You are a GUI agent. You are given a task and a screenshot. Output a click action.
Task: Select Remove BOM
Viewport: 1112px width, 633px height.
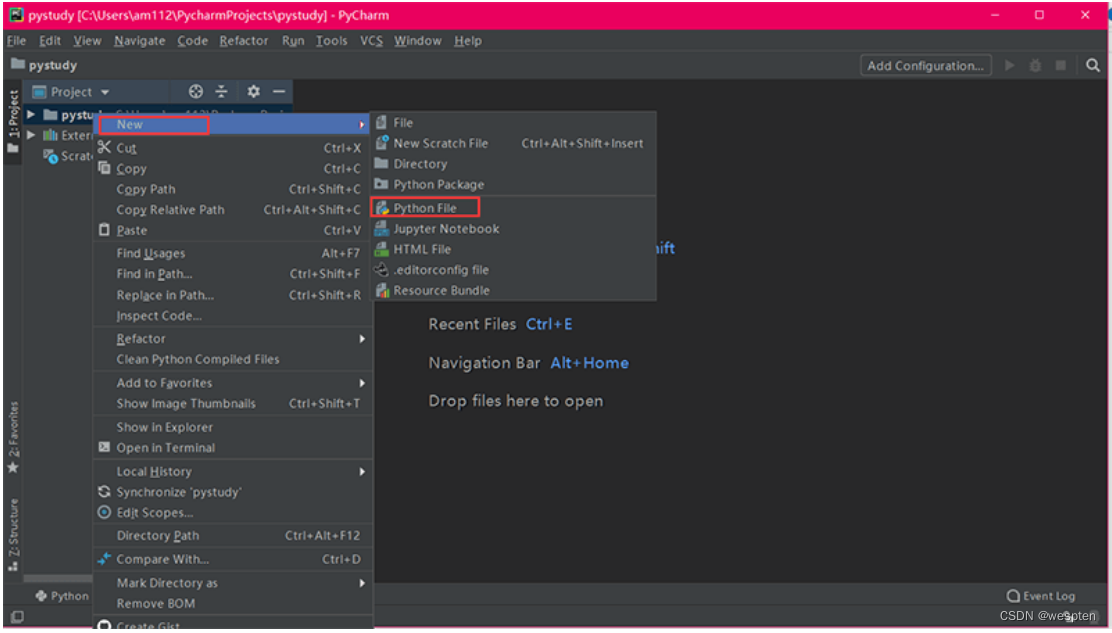233,603
